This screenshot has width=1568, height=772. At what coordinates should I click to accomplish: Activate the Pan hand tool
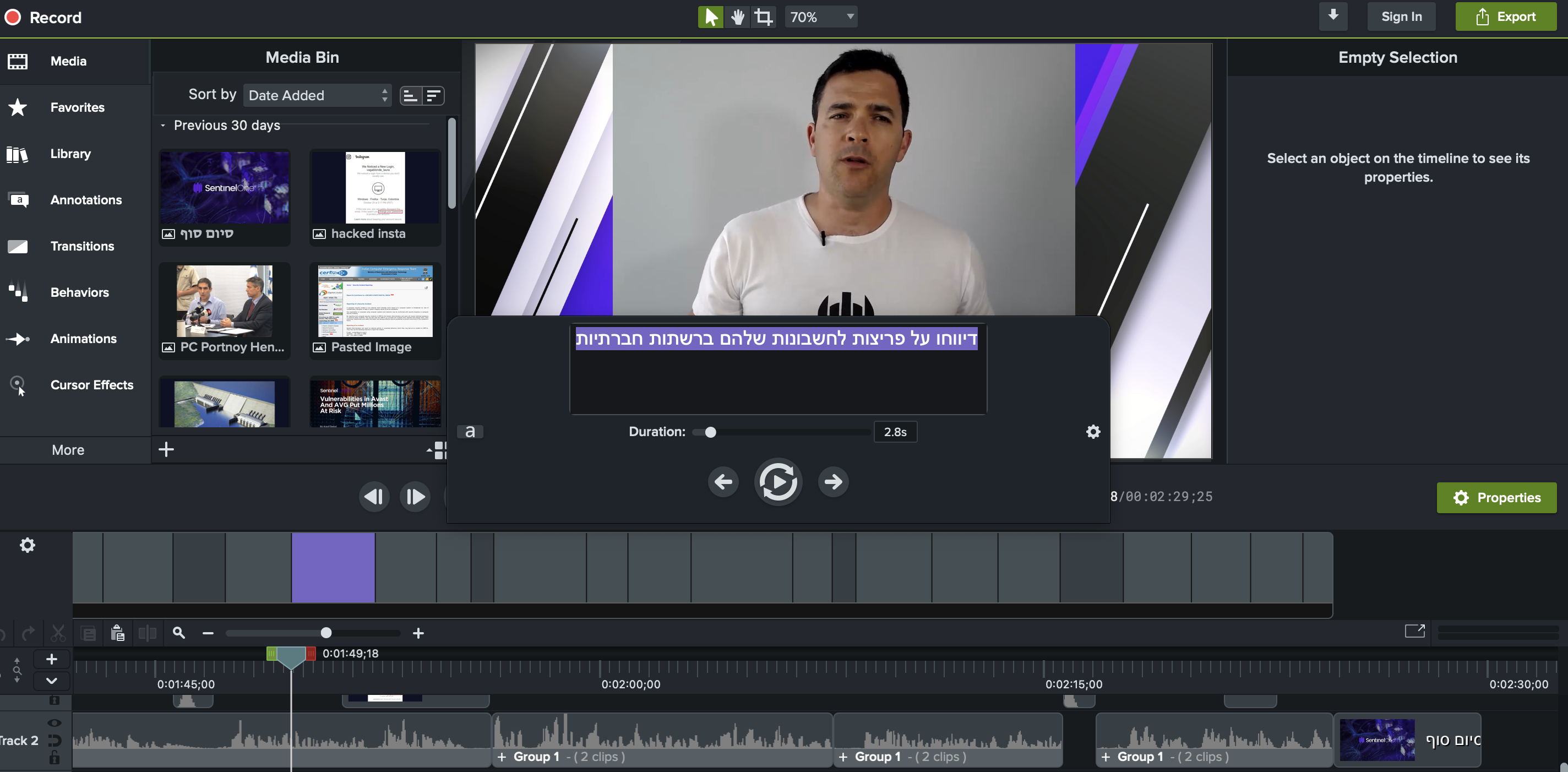coord(737,17)
